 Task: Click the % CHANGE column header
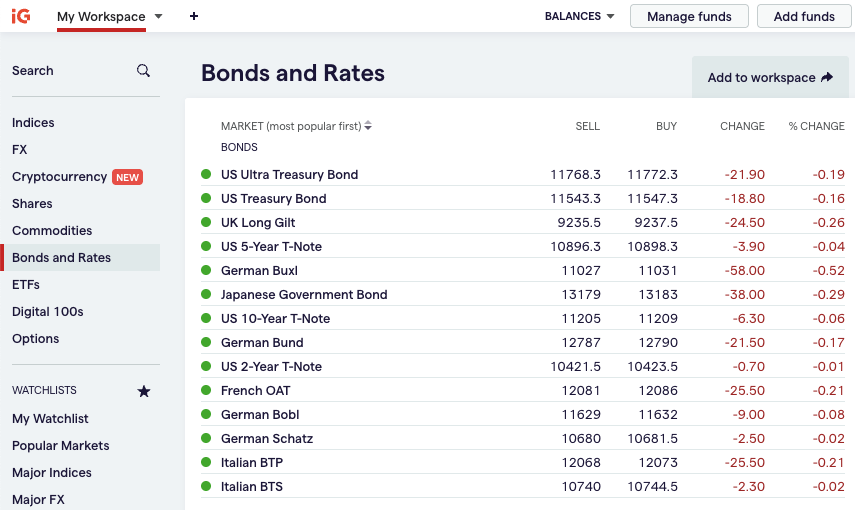[816, 126]
